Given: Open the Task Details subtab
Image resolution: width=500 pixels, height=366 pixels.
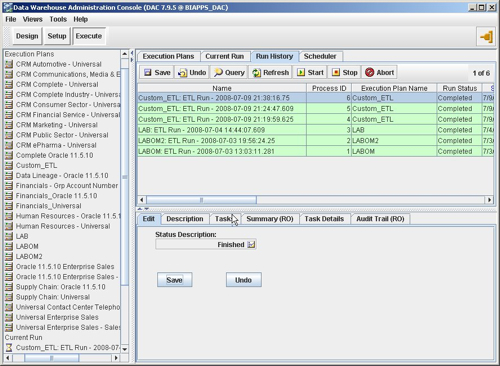Looking at the screenshot, I should click(324, 219).
